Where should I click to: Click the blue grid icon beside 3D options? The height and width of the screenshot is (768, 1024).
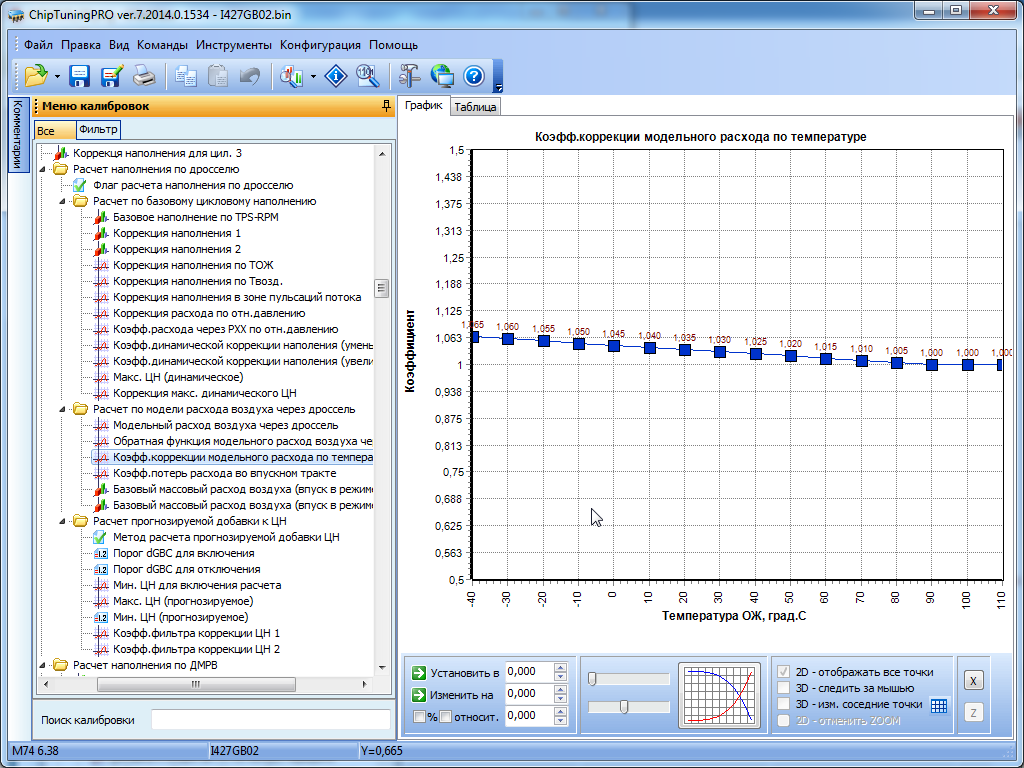pyautogui.click(x=938, y=704)
